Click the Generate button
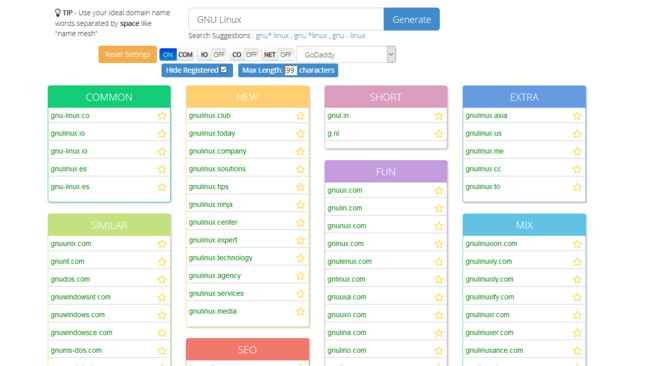 (412, 19)
